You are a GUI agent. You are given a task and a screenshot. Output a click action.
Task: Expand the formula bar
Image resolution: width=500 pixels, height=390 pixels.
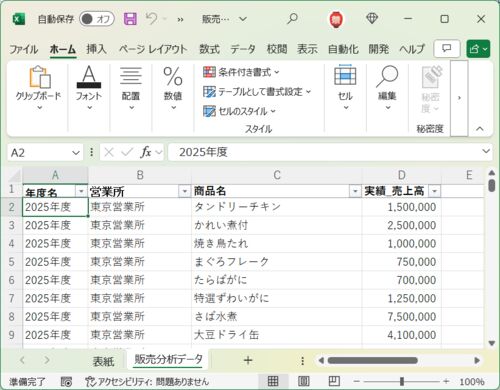486,152
